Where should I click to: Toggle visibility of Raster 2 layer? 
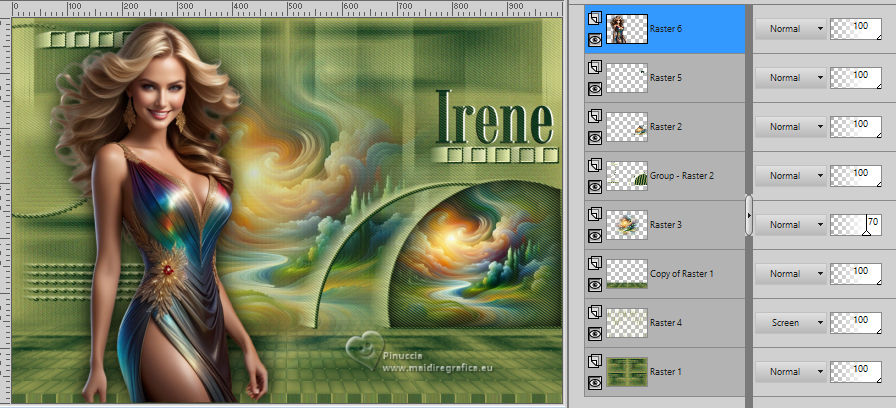[x=595, y=138]
